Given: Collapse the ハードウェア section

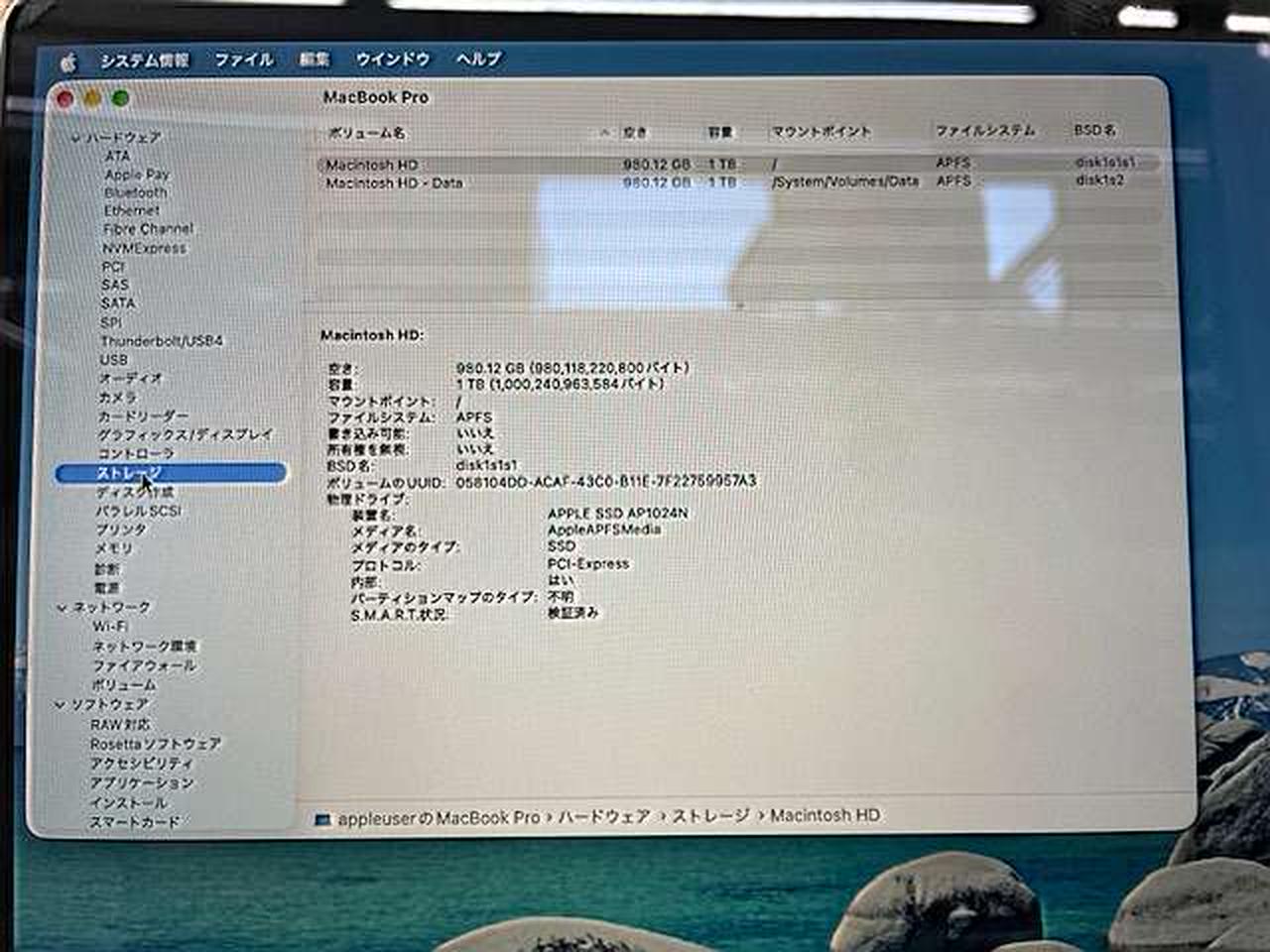Looking at the screenshot, I should 75,138.
